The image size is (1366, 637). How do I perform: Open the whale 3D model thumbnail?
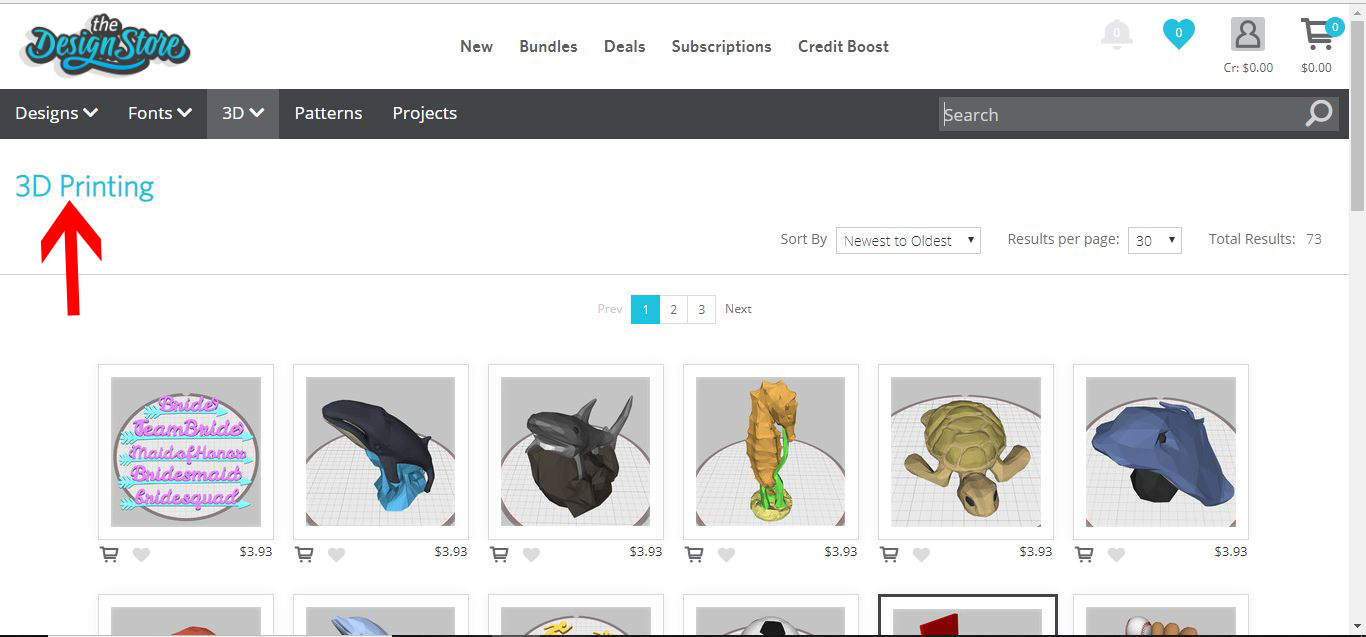(x=381, y=452)
